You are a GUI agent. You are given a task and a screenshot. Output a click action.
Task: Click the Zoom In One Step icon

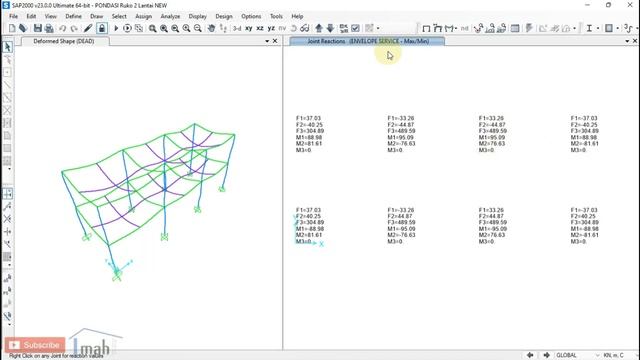coord(187,28)
